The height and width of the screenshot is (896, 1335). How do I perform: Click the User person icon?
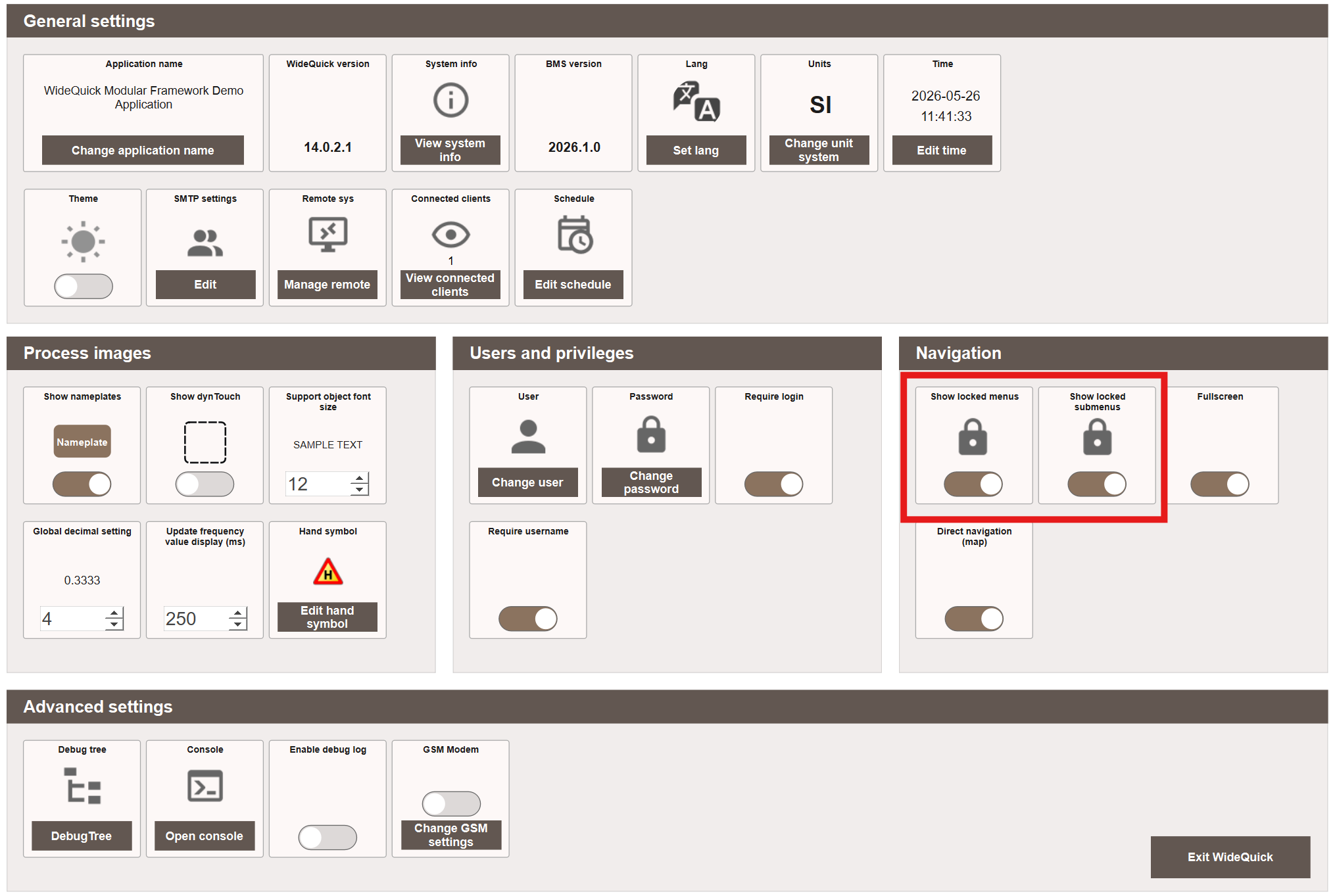pyautogui.click(x=528, y=436)
